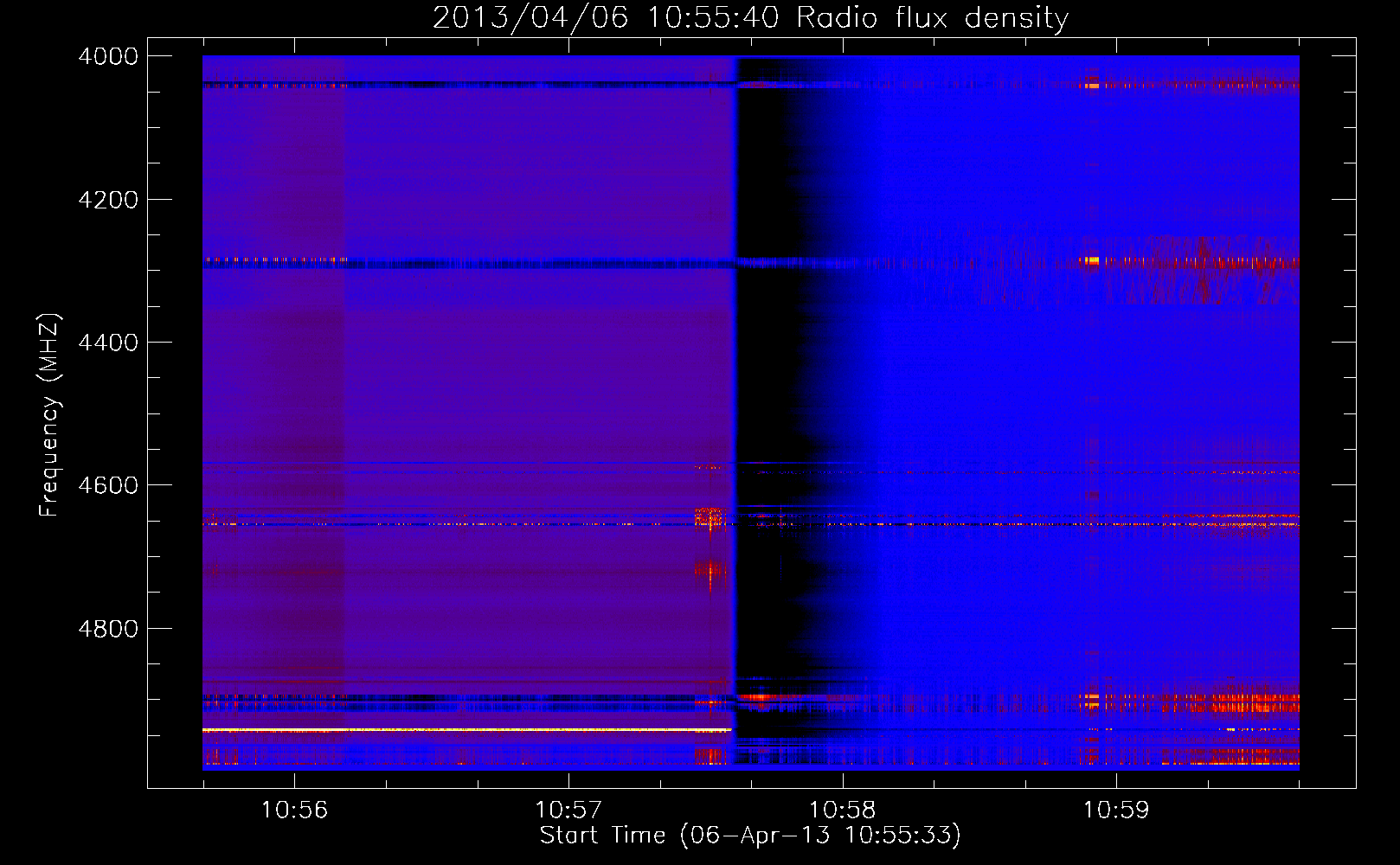This screenshot has width=1400, height=865.
Task: Click the plot title "2013/04/06 10:55:40 Radio flux density"
Action: 750,17
